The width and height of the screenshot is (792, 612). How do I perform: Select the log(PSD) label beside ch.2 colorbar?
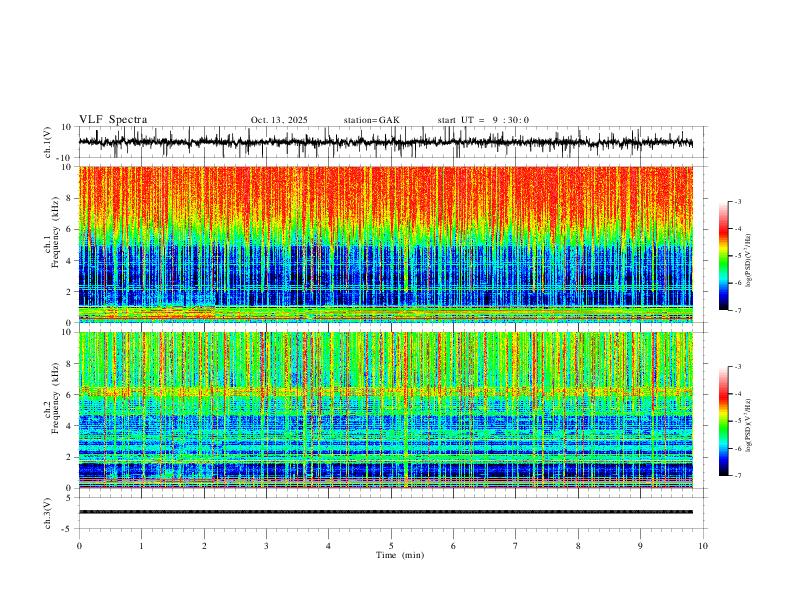(x=748, y=426)
